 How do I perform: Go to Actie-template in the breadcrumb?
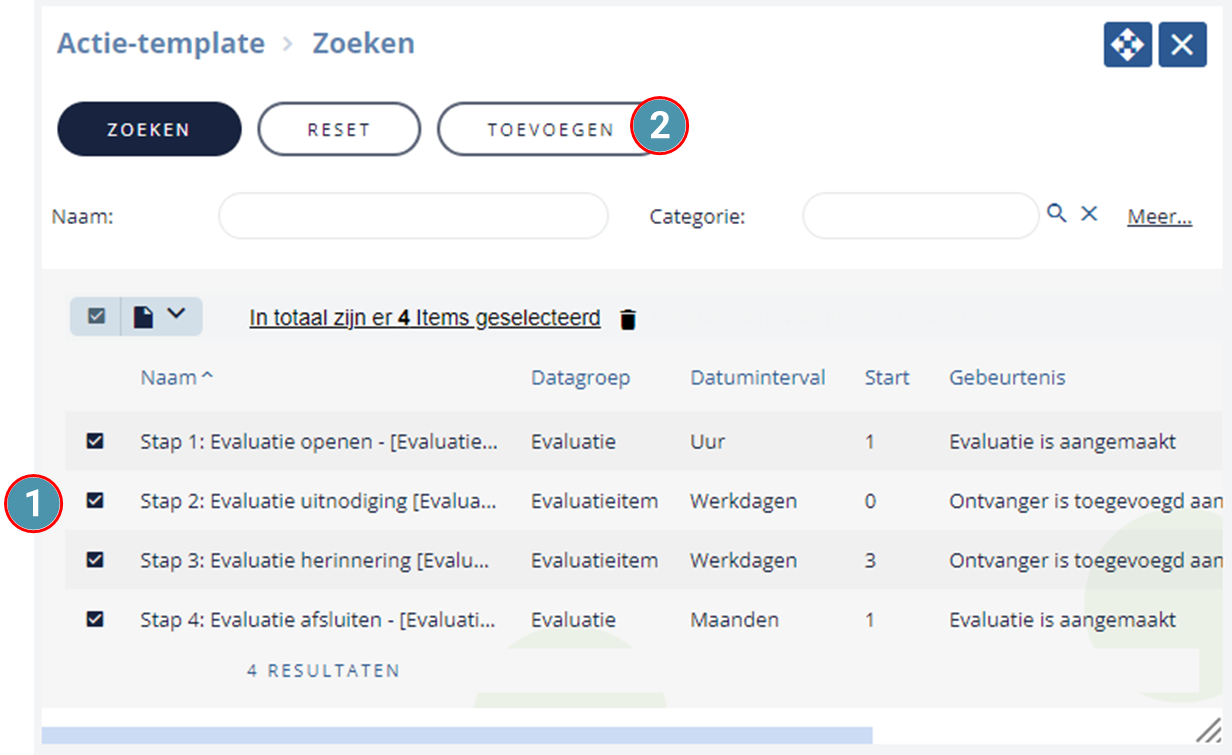point(161,44)
